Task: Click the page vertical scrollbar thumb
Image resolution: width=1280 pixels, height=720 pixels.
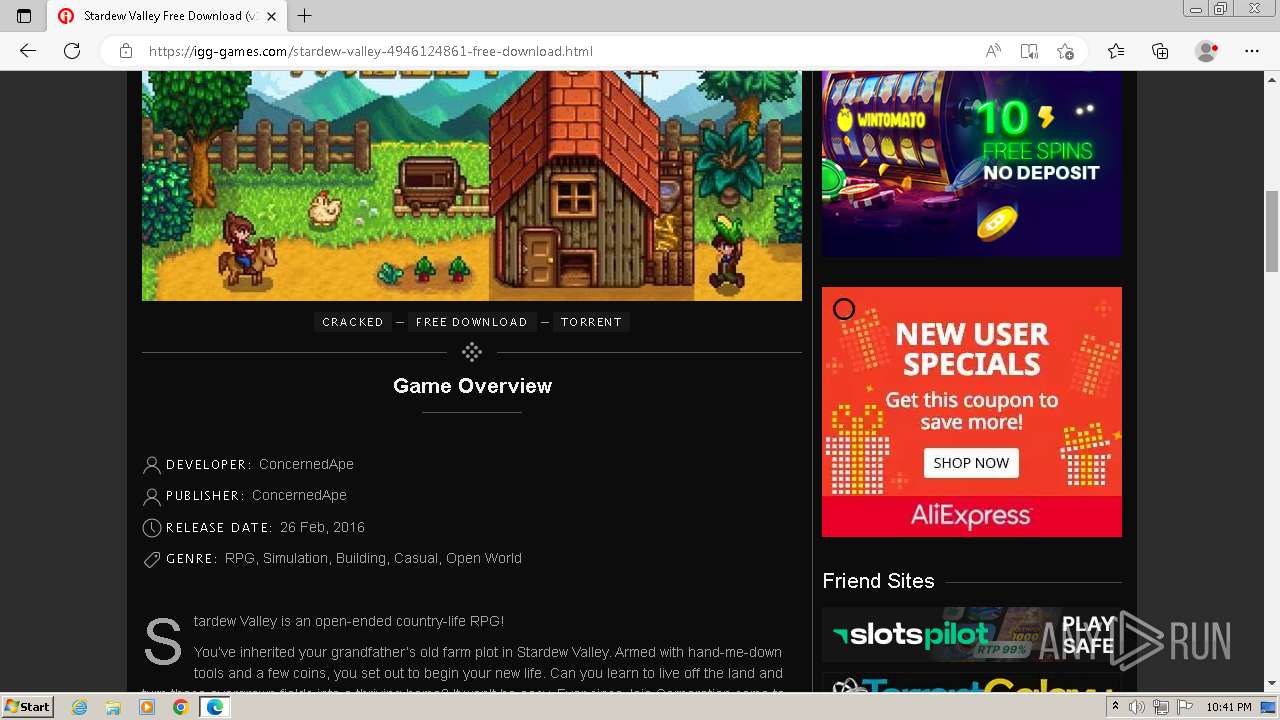Action: pos(1272,230)
